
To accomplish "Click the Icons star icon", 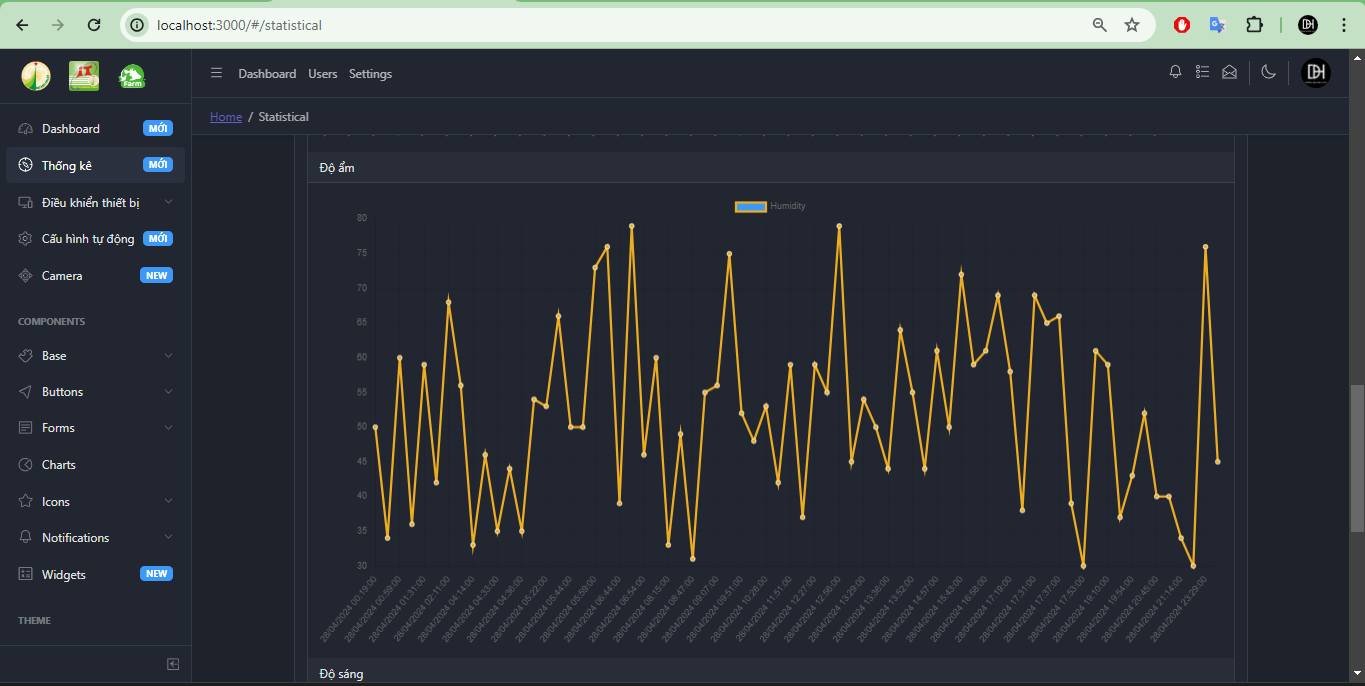I will 25,501.
